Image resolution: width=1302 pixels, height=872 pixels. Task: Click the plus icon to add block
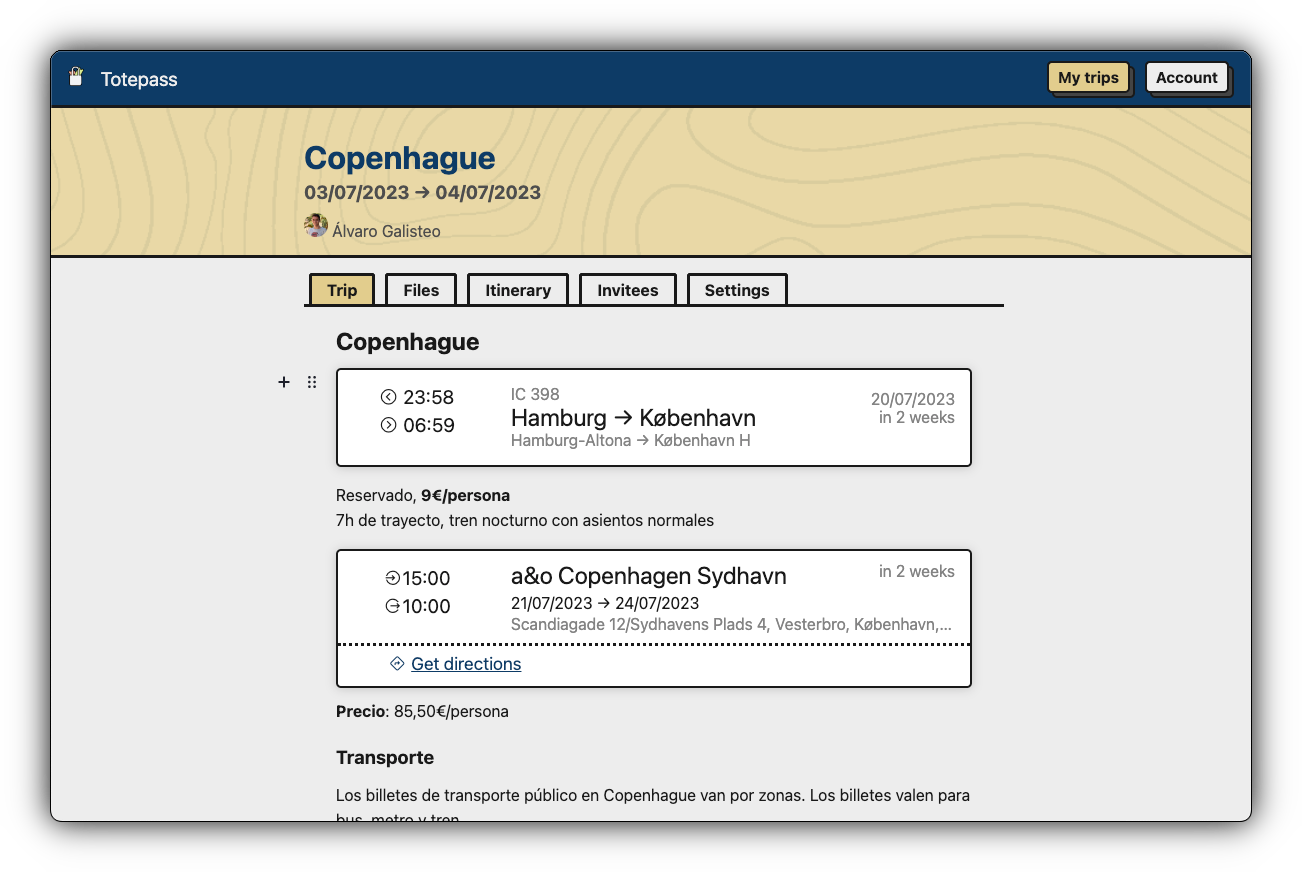[284, 382]
